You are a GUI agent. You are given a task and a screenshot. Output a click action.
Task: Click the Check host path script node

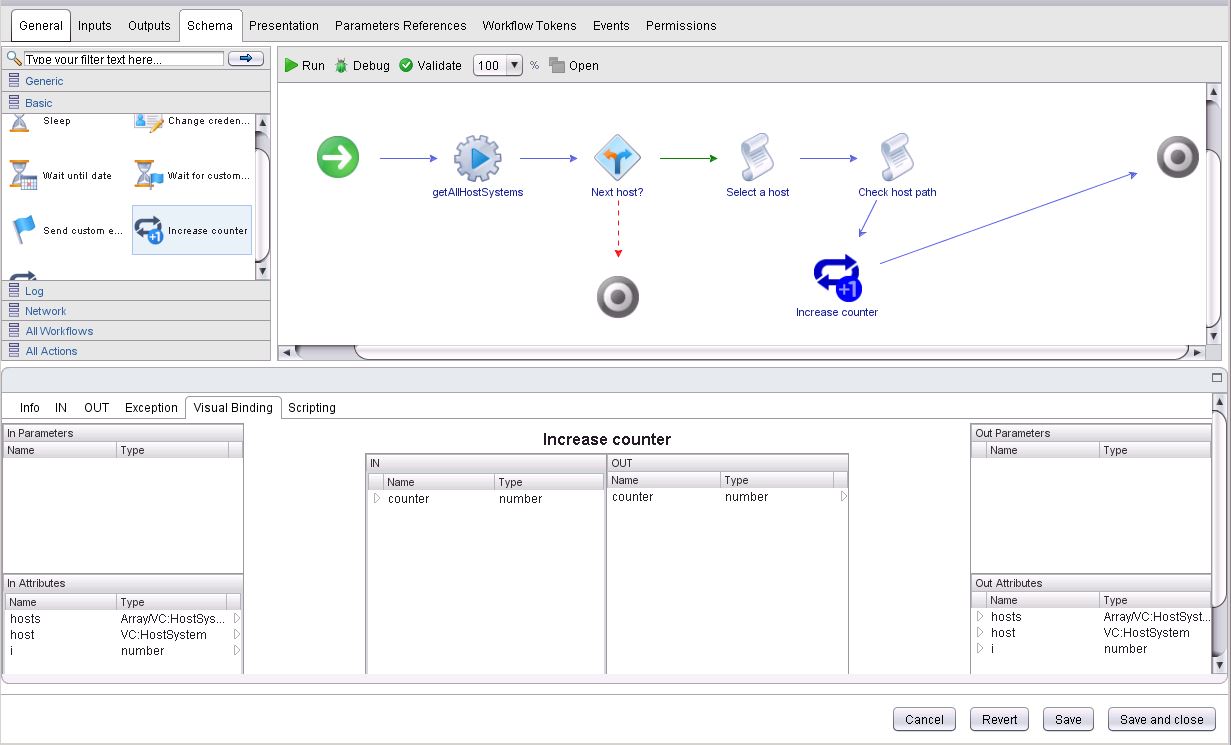pos(897,159)
